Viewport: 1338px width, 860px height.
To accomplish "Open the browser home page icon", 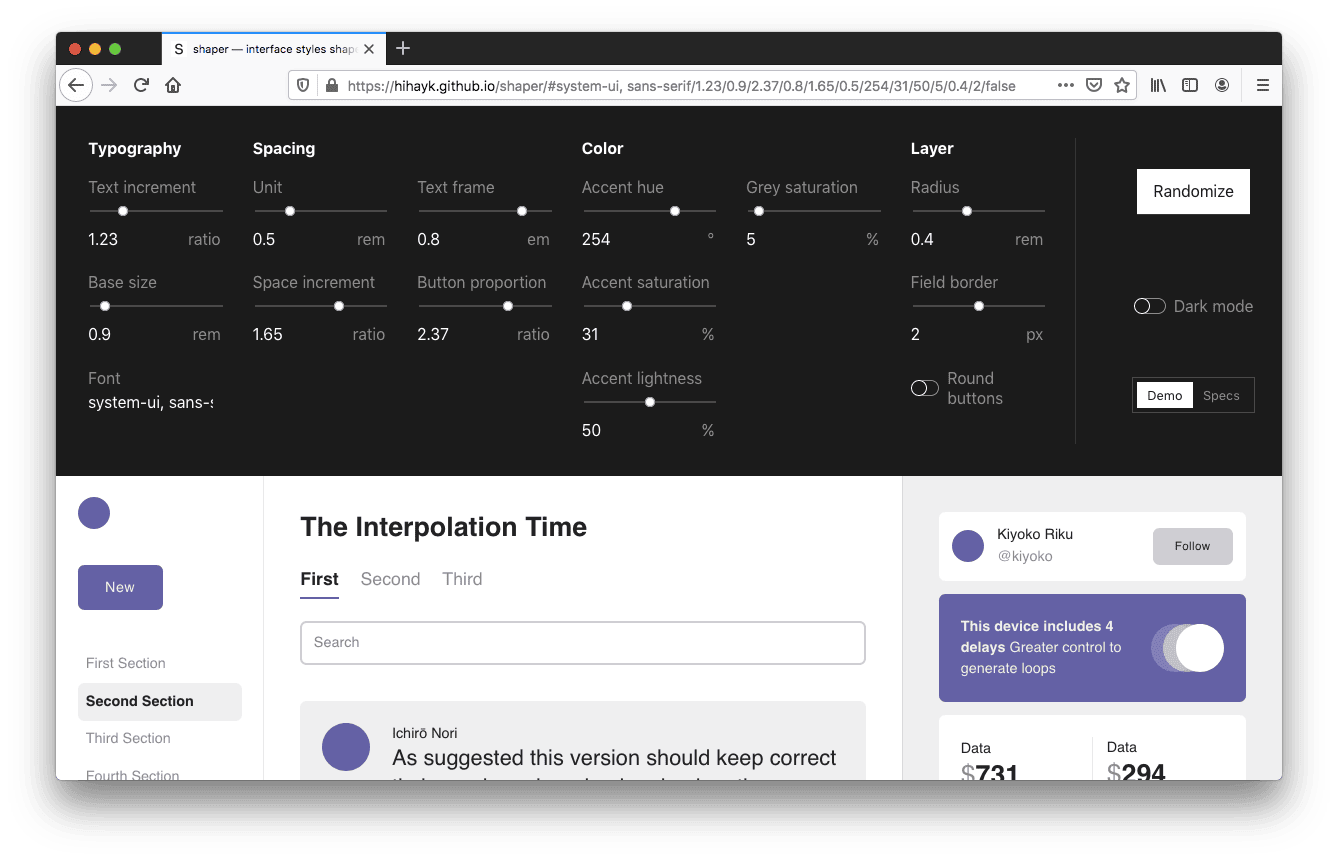I will pyautogui.click(x=173, y=85).
